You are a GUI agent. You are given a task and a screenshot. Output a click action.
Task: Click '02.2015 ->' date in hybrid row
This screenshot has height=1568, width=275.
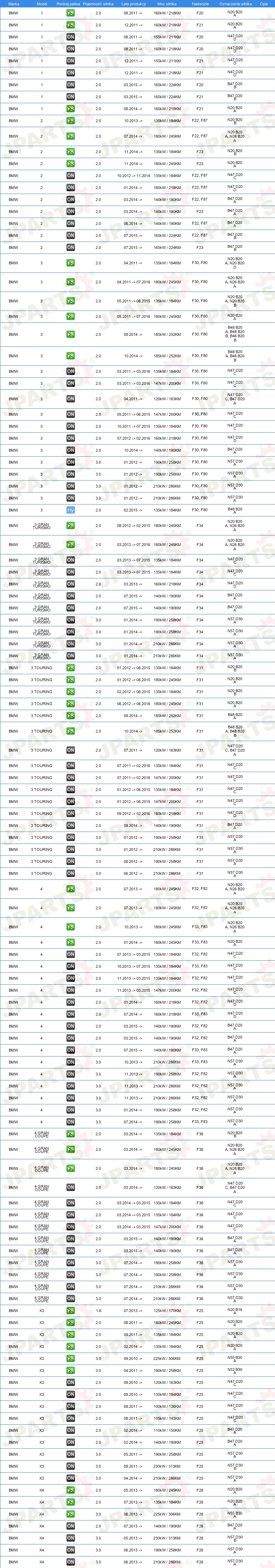pos(133,510)
